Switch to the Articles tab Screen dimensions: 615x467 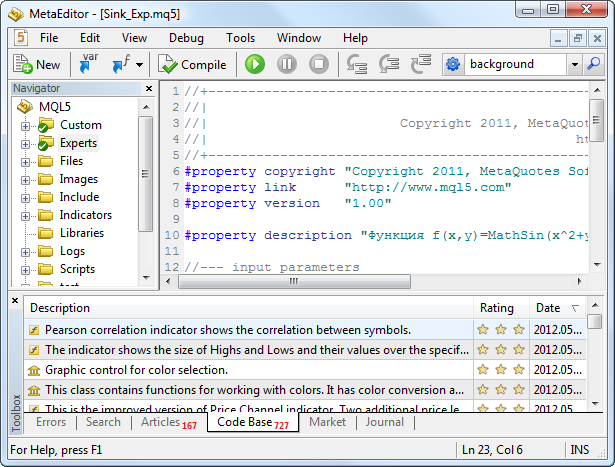coord(169,422)
